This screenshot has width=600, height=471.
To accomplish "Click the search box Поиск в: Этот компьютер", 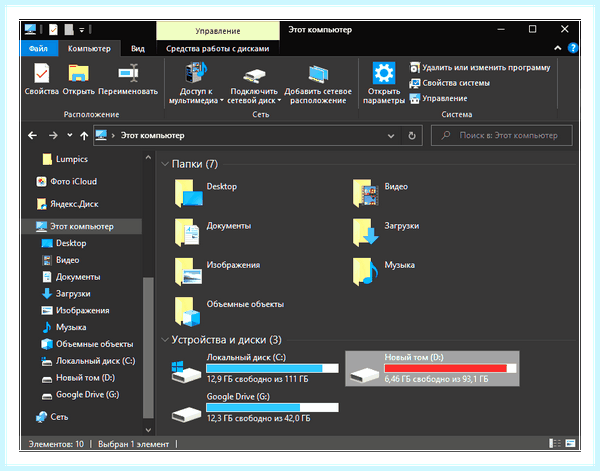I will tap(502, 135).
